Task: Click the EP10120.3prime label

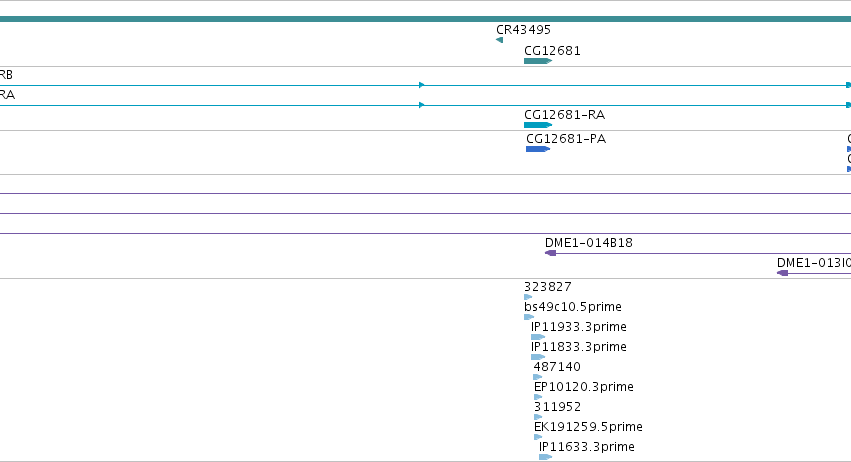Action: coord(583,387)
